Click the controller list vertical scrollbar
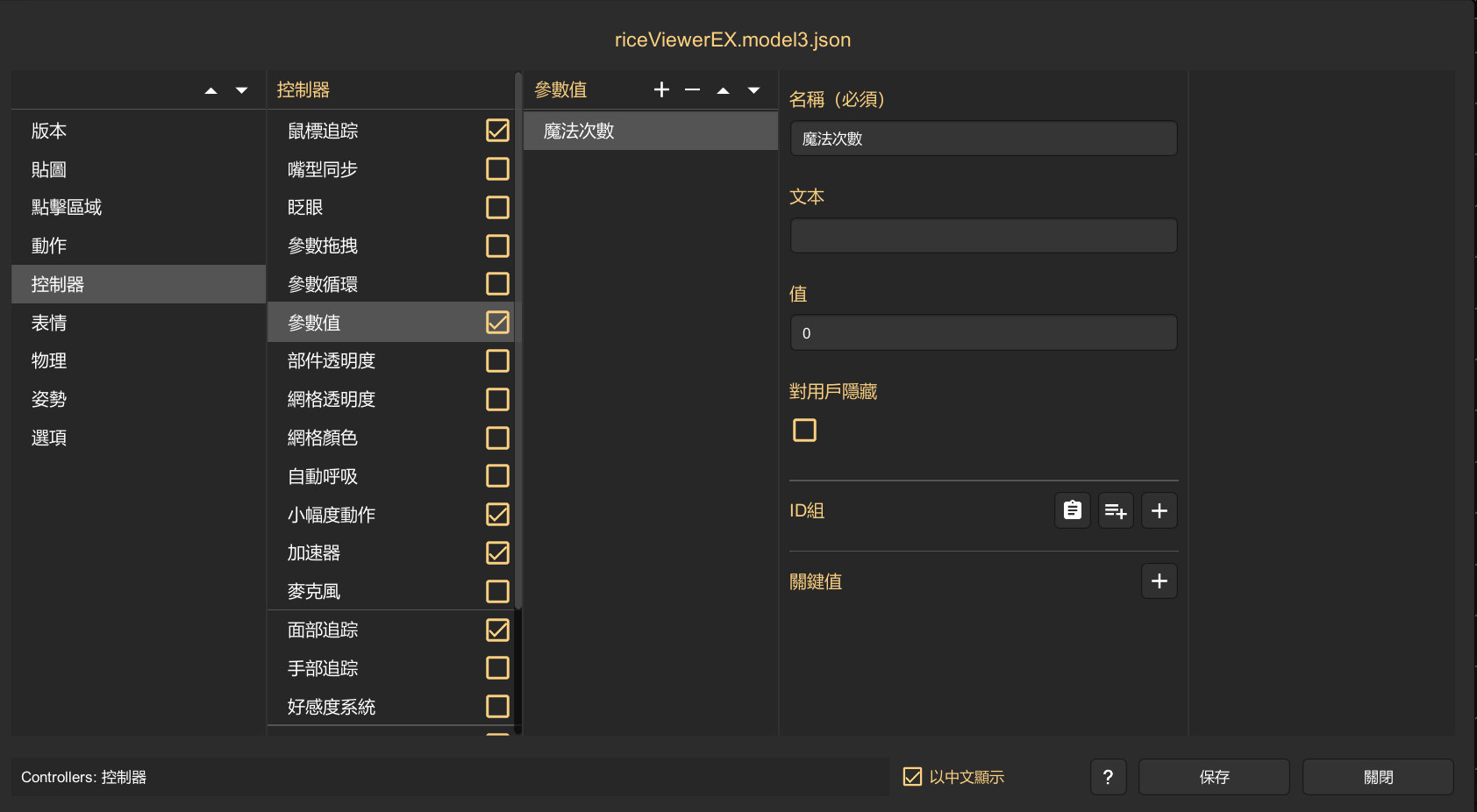The height and width of the screenshot is (812, 1477). pos(518,351)
